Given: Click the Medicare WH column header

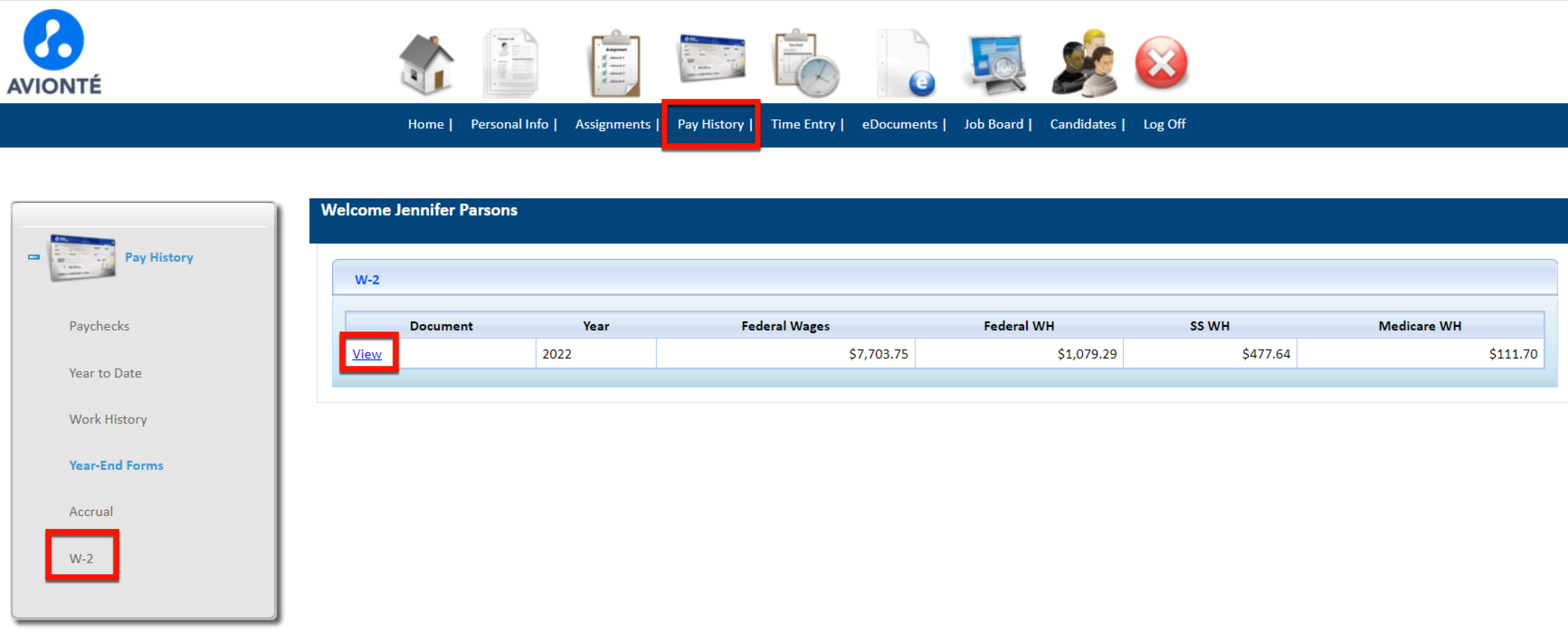Looking at the screenshot, I should click(x=1420, y=326).
